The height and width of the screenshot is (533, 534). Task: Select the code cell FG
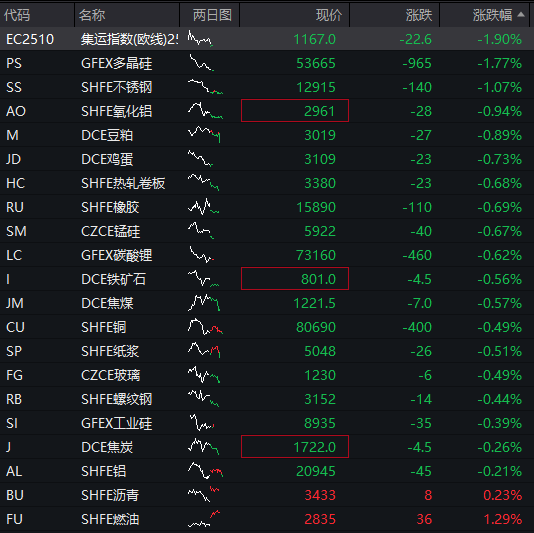pos(14,375)
